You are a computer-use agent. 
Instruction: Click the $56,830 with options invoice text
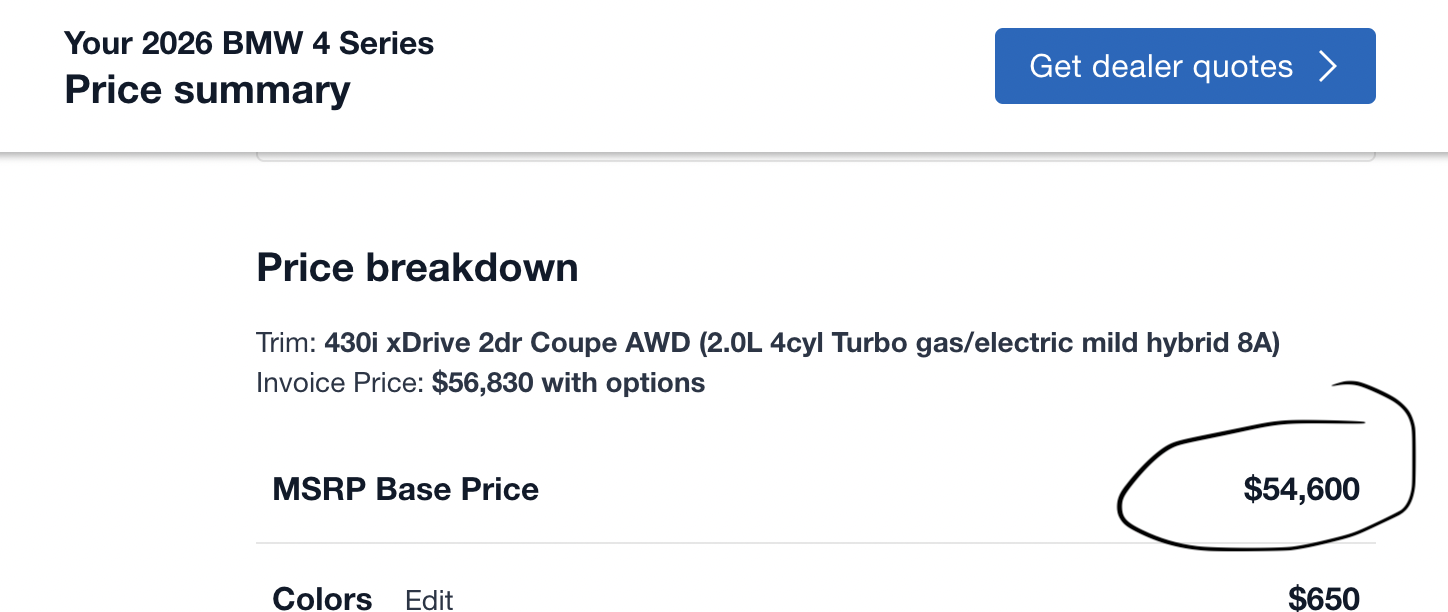[568, 383]
